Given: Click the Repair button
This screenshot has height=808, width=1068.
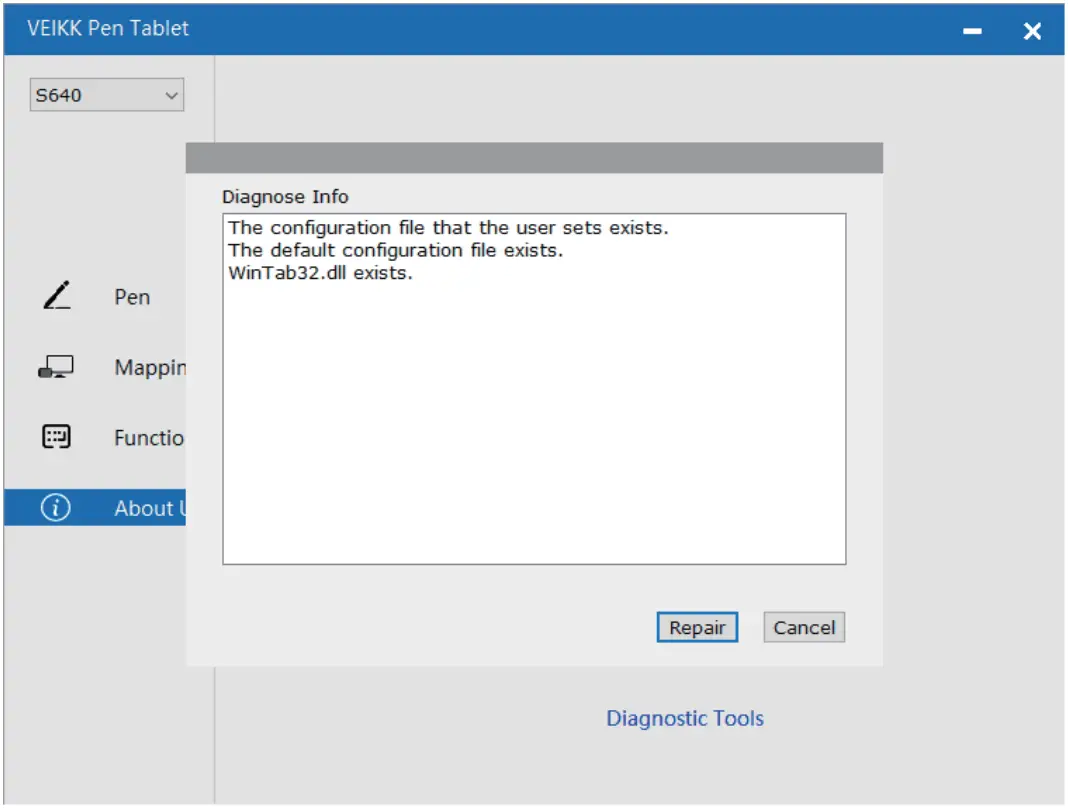Looking at the screenshot, I should pos(697,627).
